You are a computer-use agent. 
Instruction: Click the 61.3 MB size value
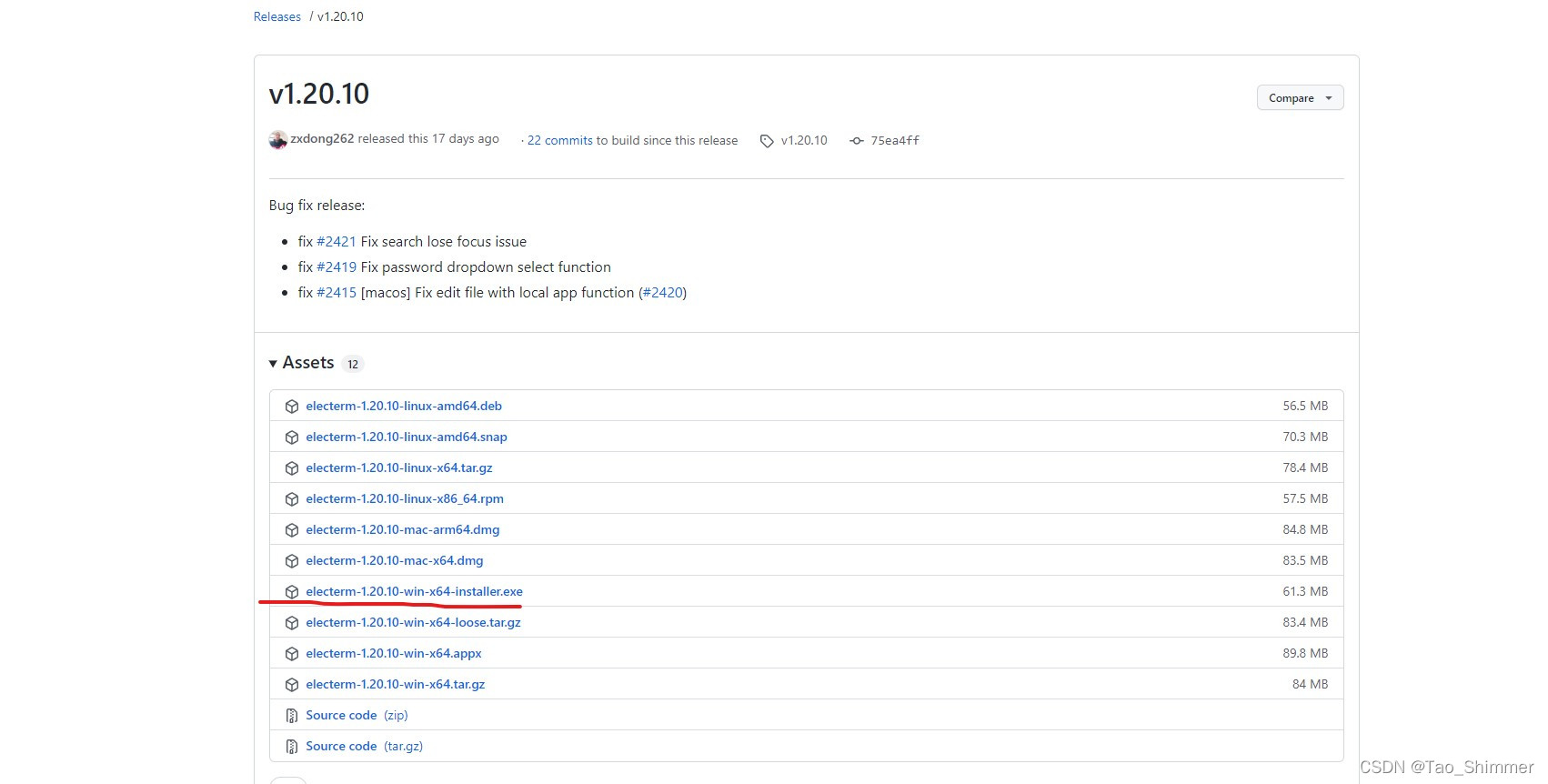(1305, 591)
